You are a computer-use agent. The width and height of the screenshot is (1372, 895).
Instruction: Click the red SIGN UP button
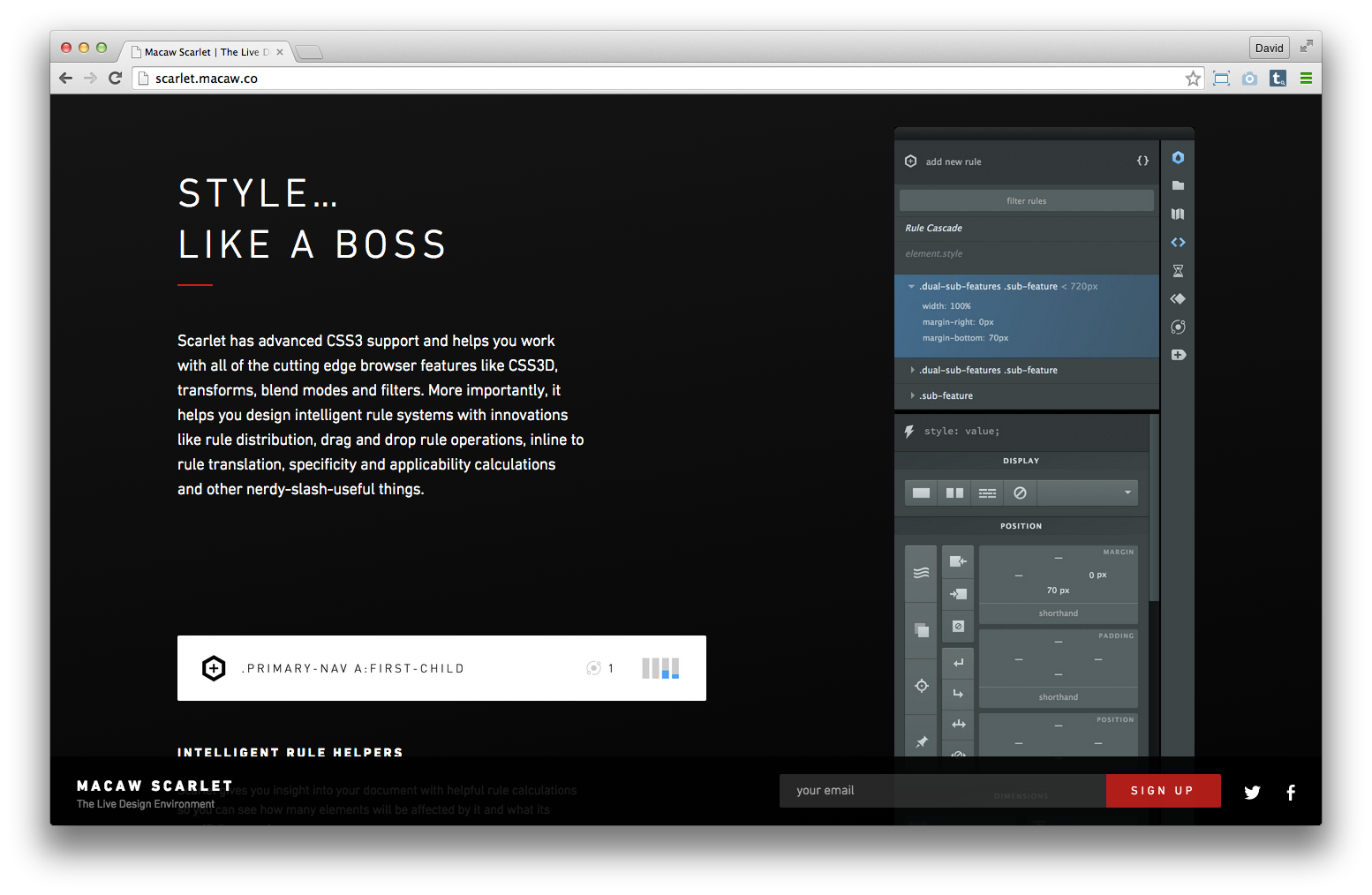coord(1163,791)
